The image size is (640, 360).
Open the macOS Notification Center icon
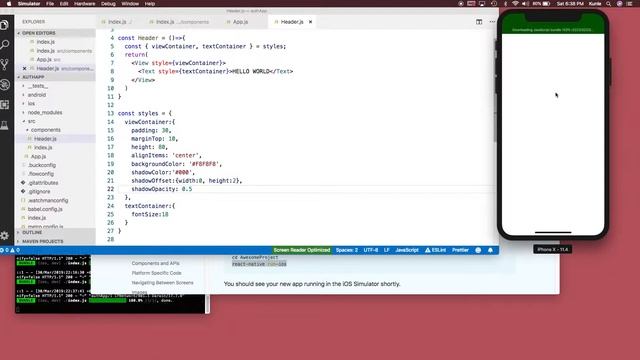(629, 4)
